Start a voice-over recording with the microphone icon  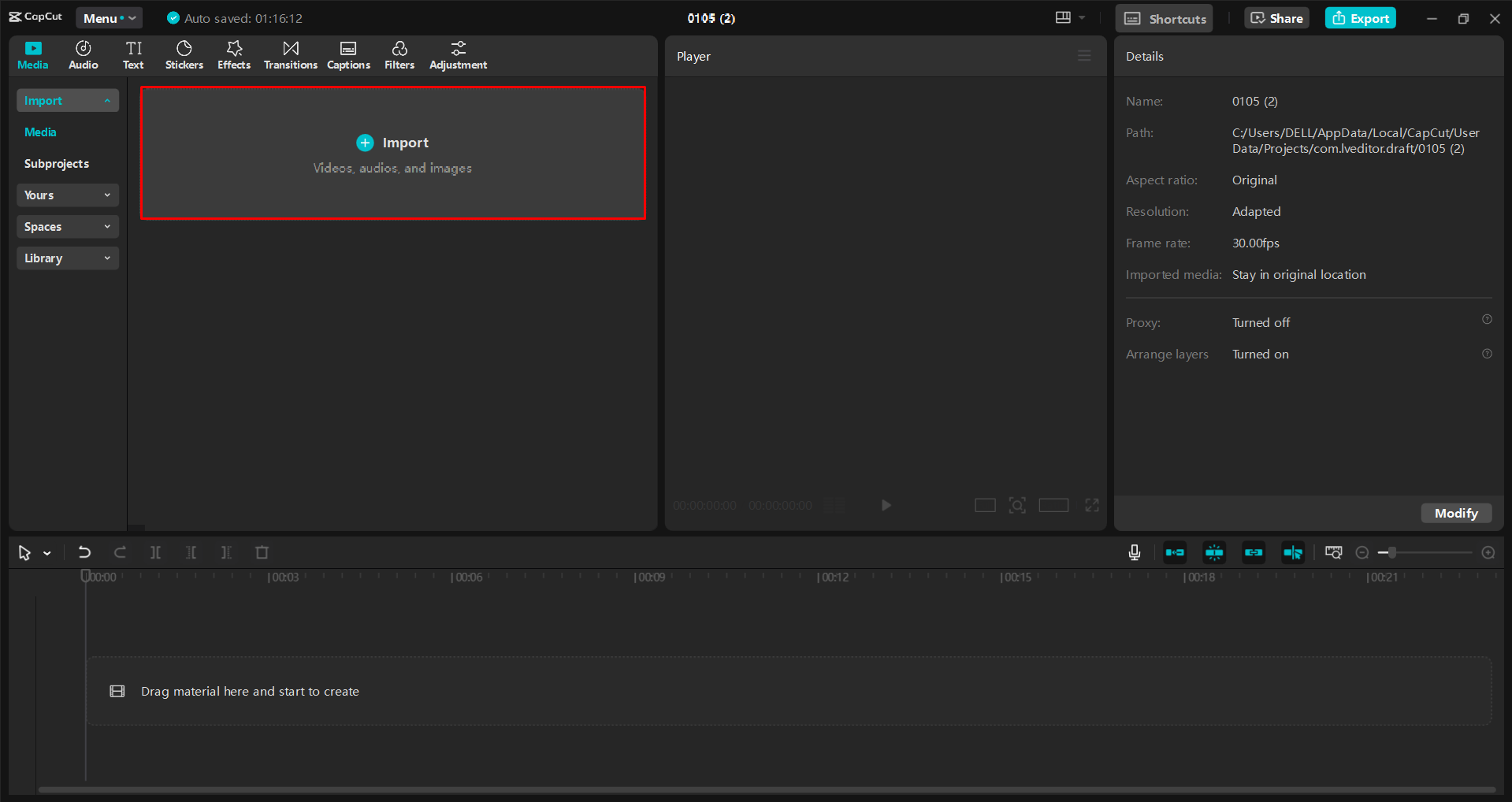coord(1134,552)
